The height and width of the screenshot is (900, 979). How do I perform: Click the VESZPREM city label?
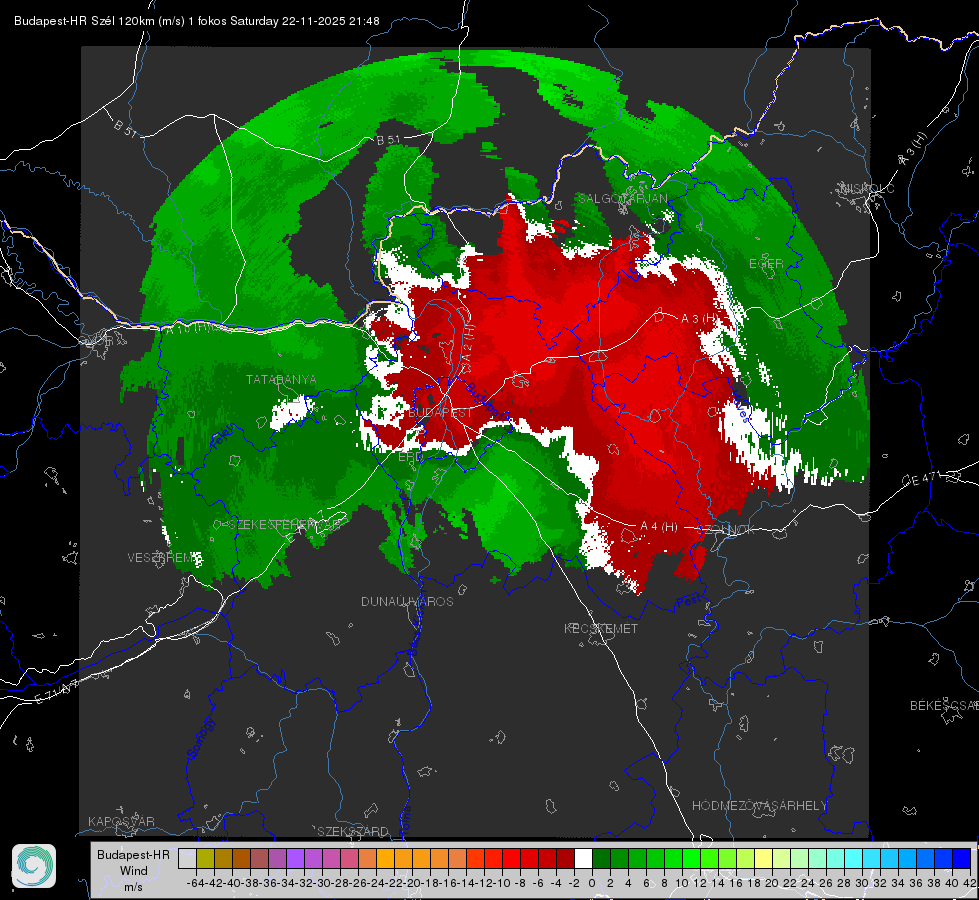click(161, 557)
